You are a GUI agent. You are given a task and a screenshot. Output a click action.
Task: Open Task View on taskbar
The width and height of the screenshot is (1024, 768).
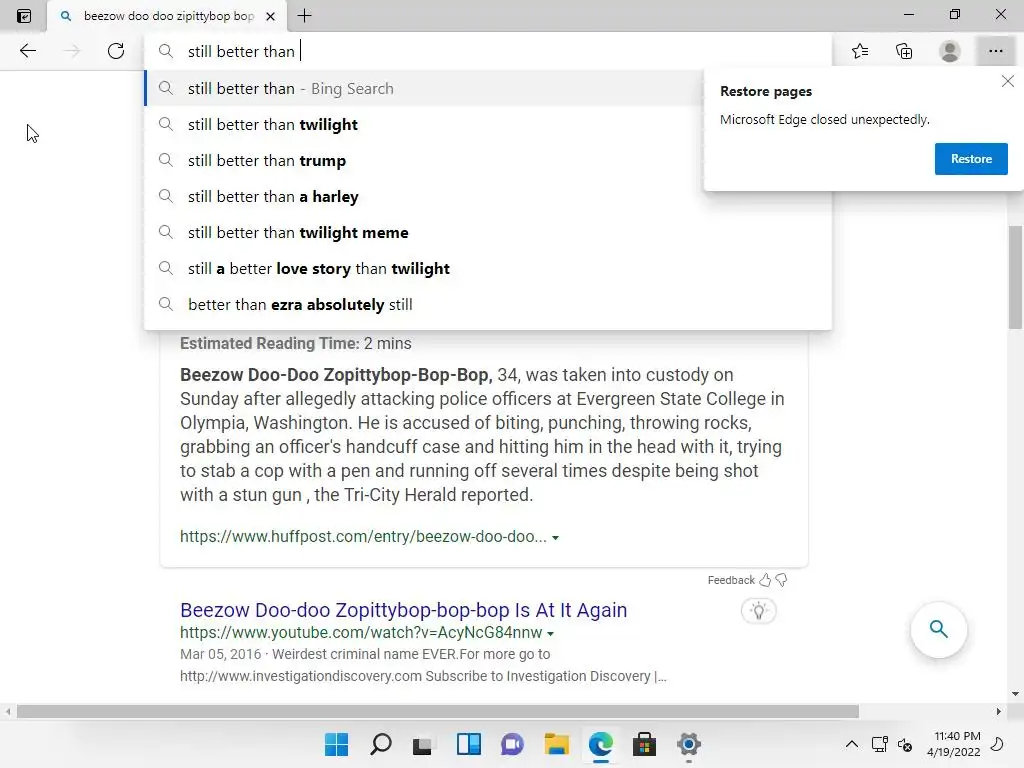pos(423,744)
